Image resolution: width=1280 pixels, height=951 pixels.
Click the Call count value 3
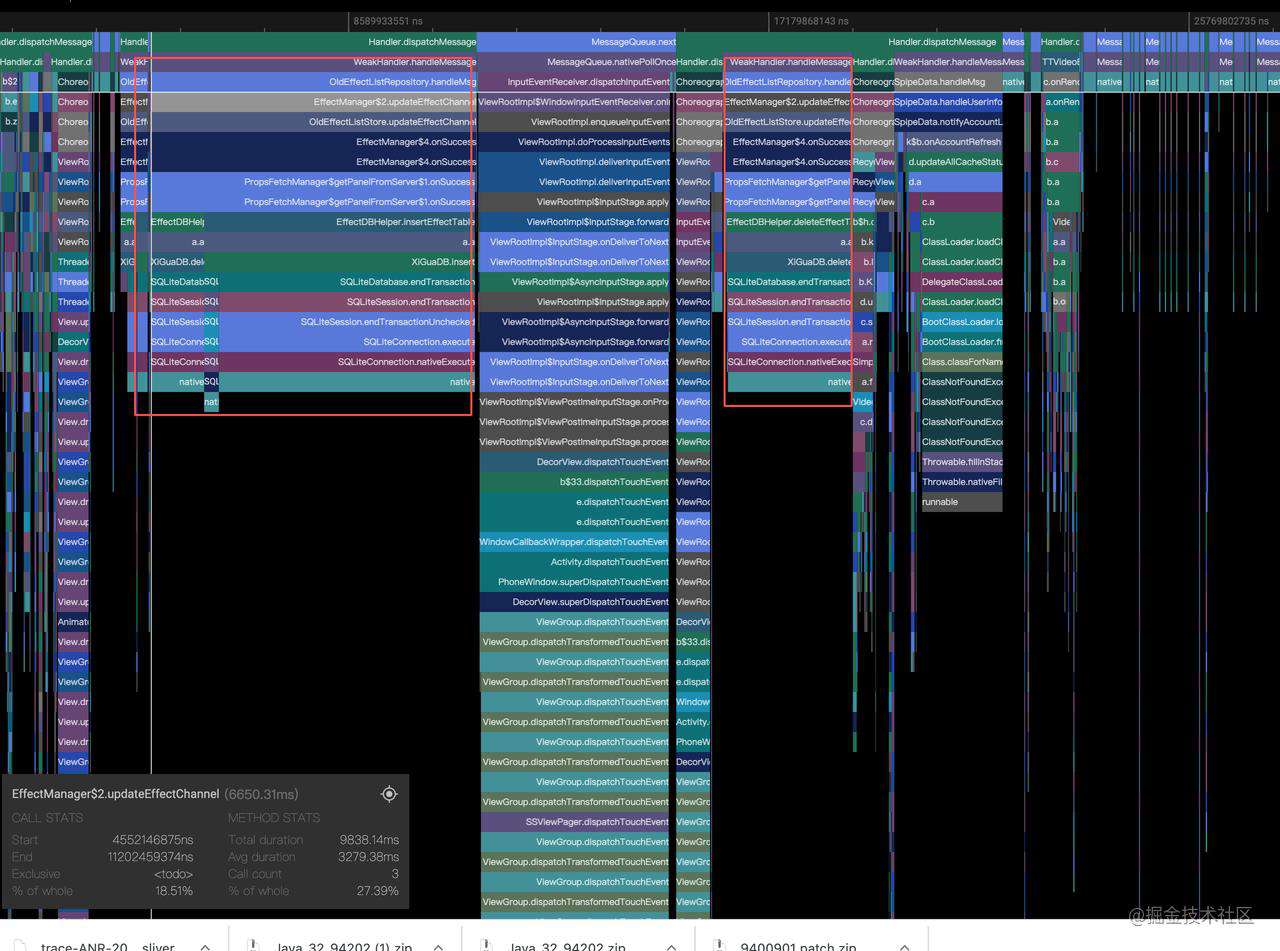coord(395,874)
